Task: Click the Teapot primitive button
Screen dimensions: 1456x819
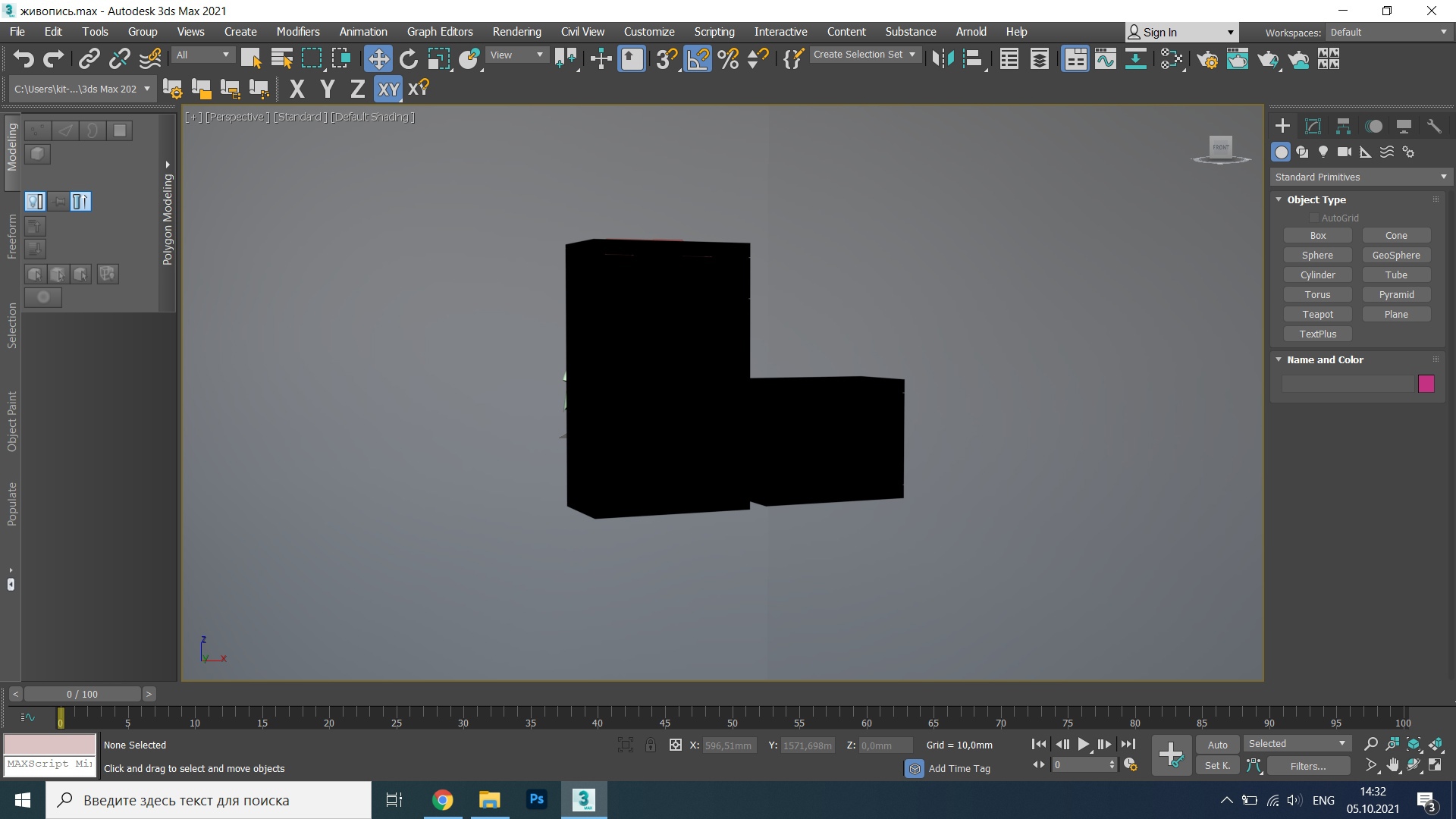Action: [x=1317, y=314]
